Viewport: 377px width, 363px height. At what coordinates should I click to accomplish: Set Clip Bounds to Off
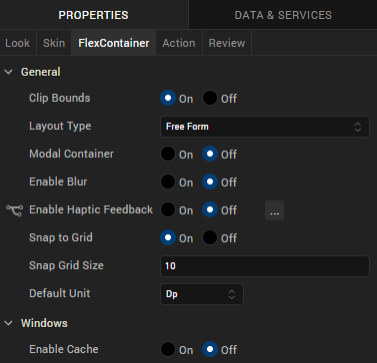point(210,98)
